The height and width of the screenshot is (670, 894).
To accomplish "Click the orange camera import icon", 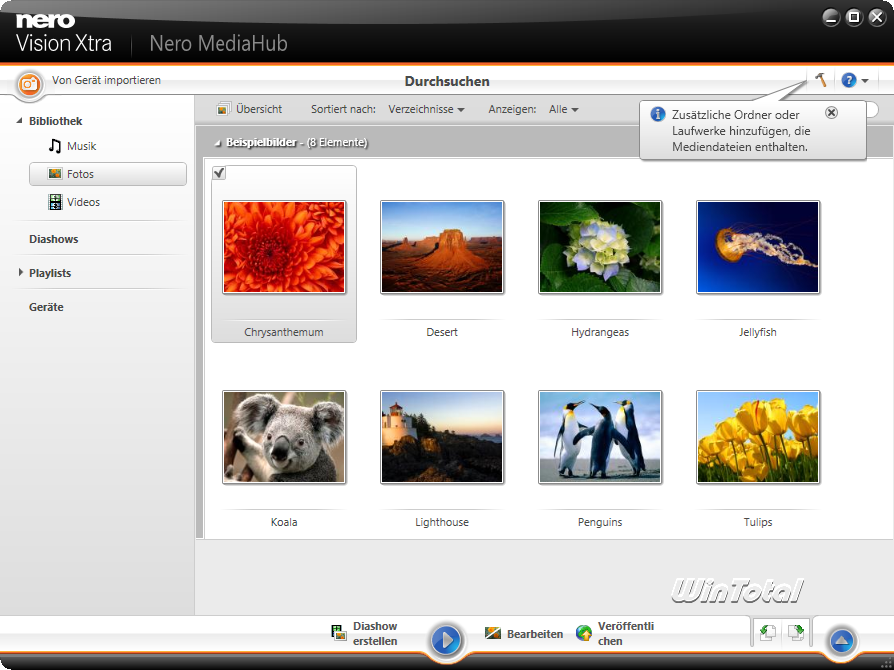I will coord(29,84).
